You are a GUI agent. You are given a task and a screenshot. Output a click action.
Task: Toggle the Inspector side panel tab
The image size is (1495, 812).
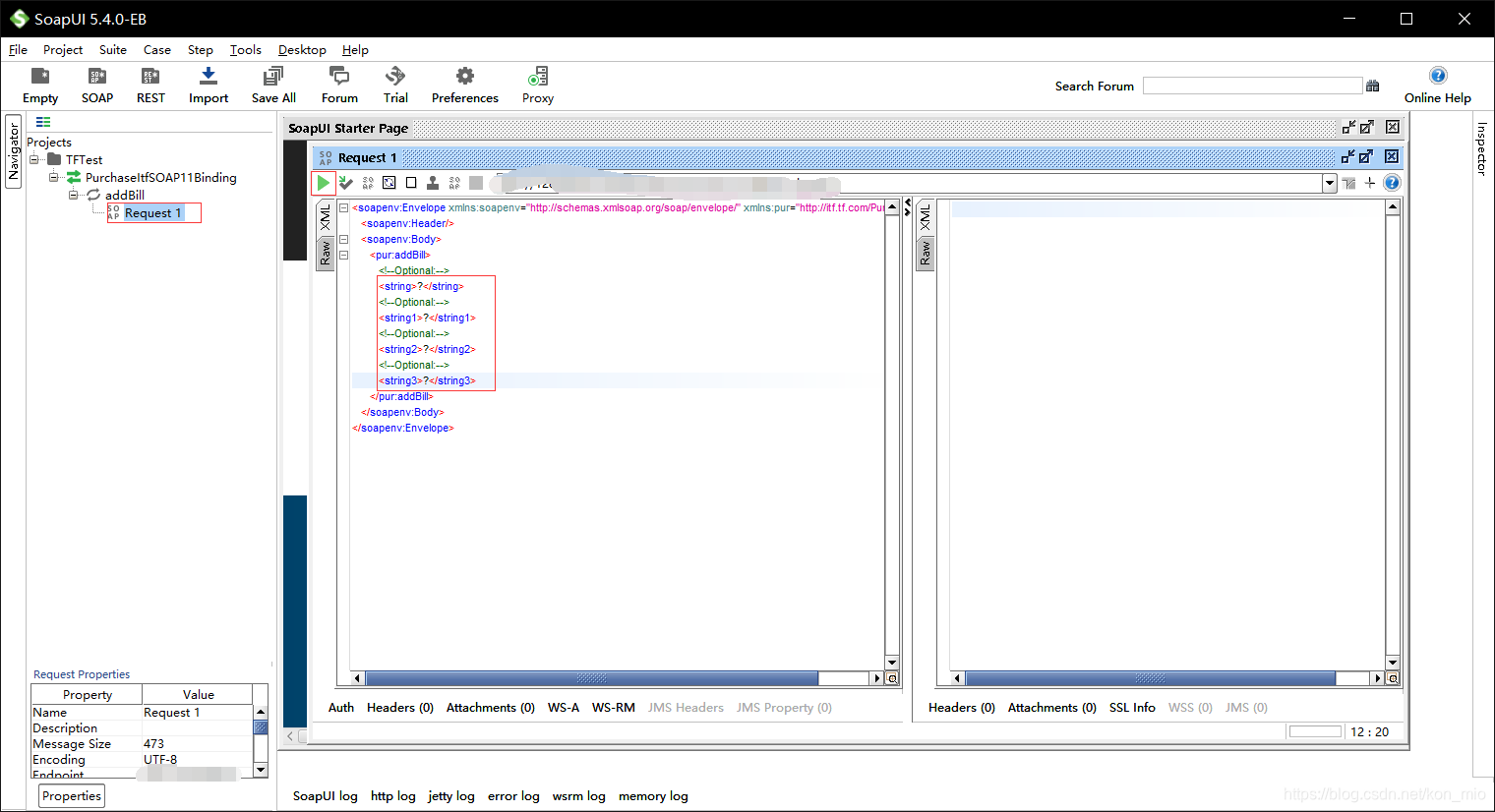coord(1481,148)
